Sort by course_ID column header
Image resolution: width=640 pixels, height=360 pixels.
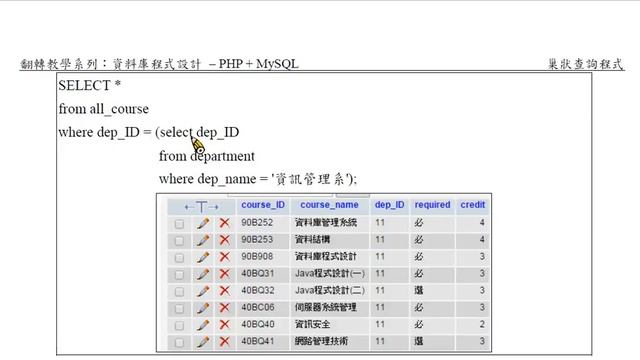coord(263,205)
